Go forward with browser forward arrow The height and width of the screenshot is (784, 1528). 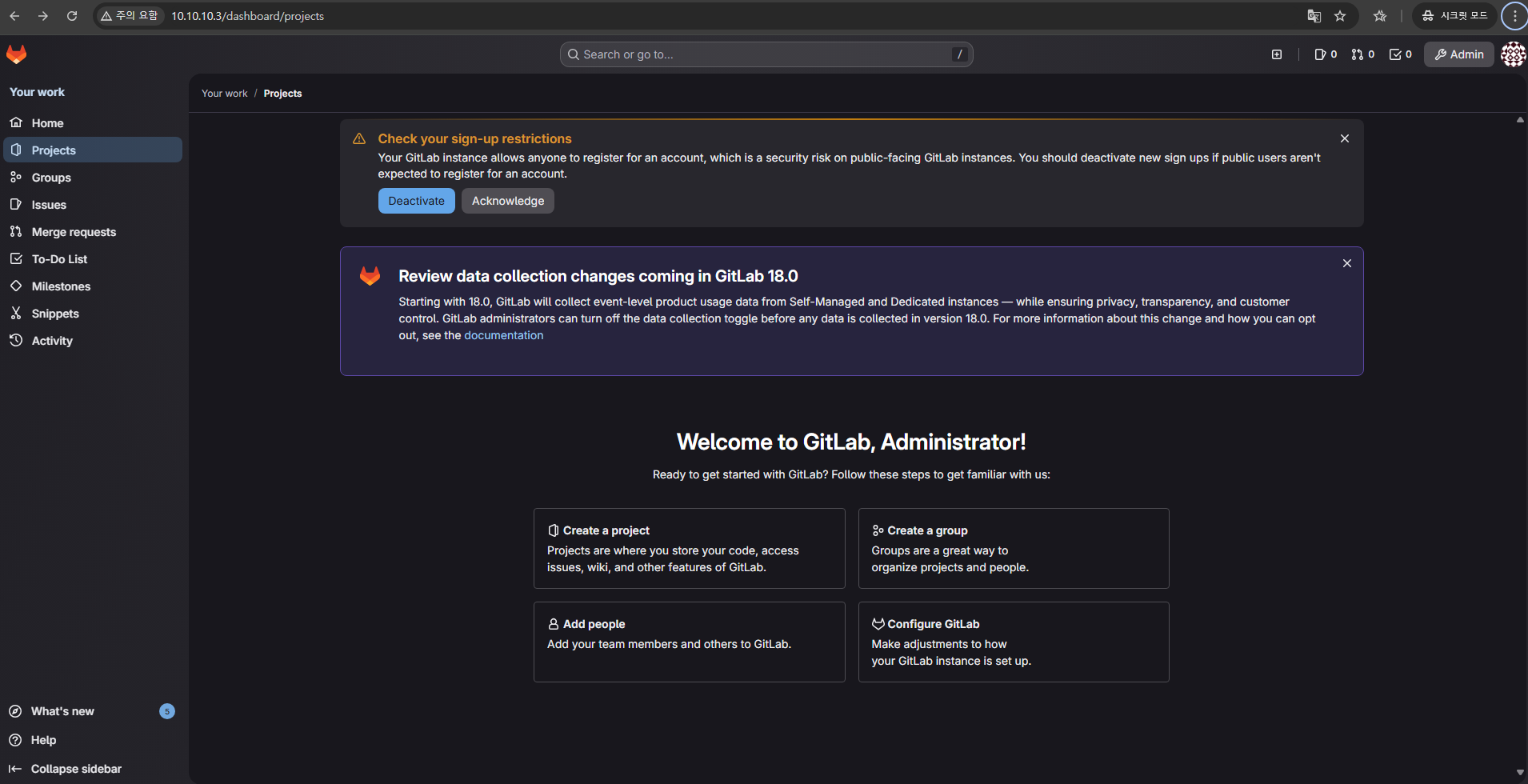43,16
